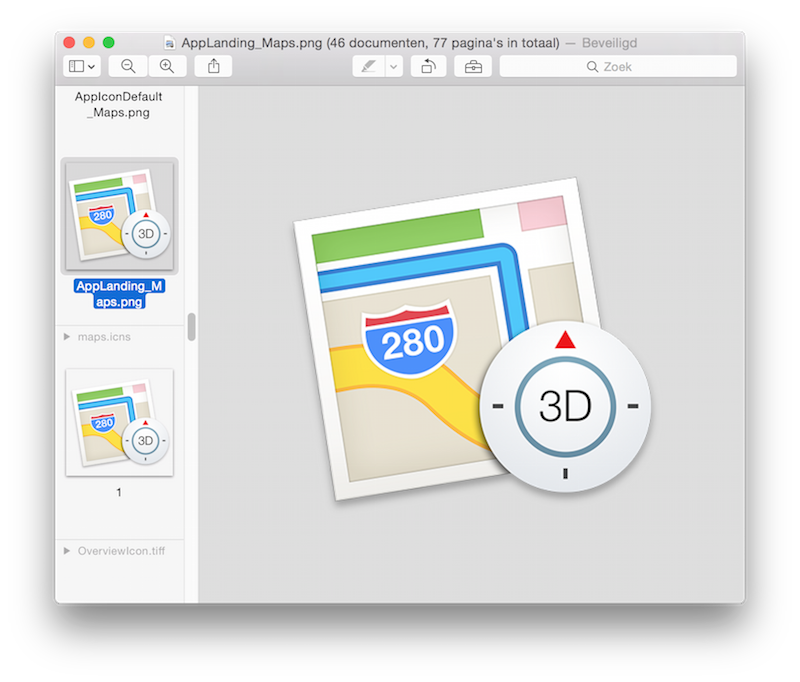The width and height of the screenshot is (800, 682).
Task: Focus the Zoek search field
Action: click(x=618, y=66)
